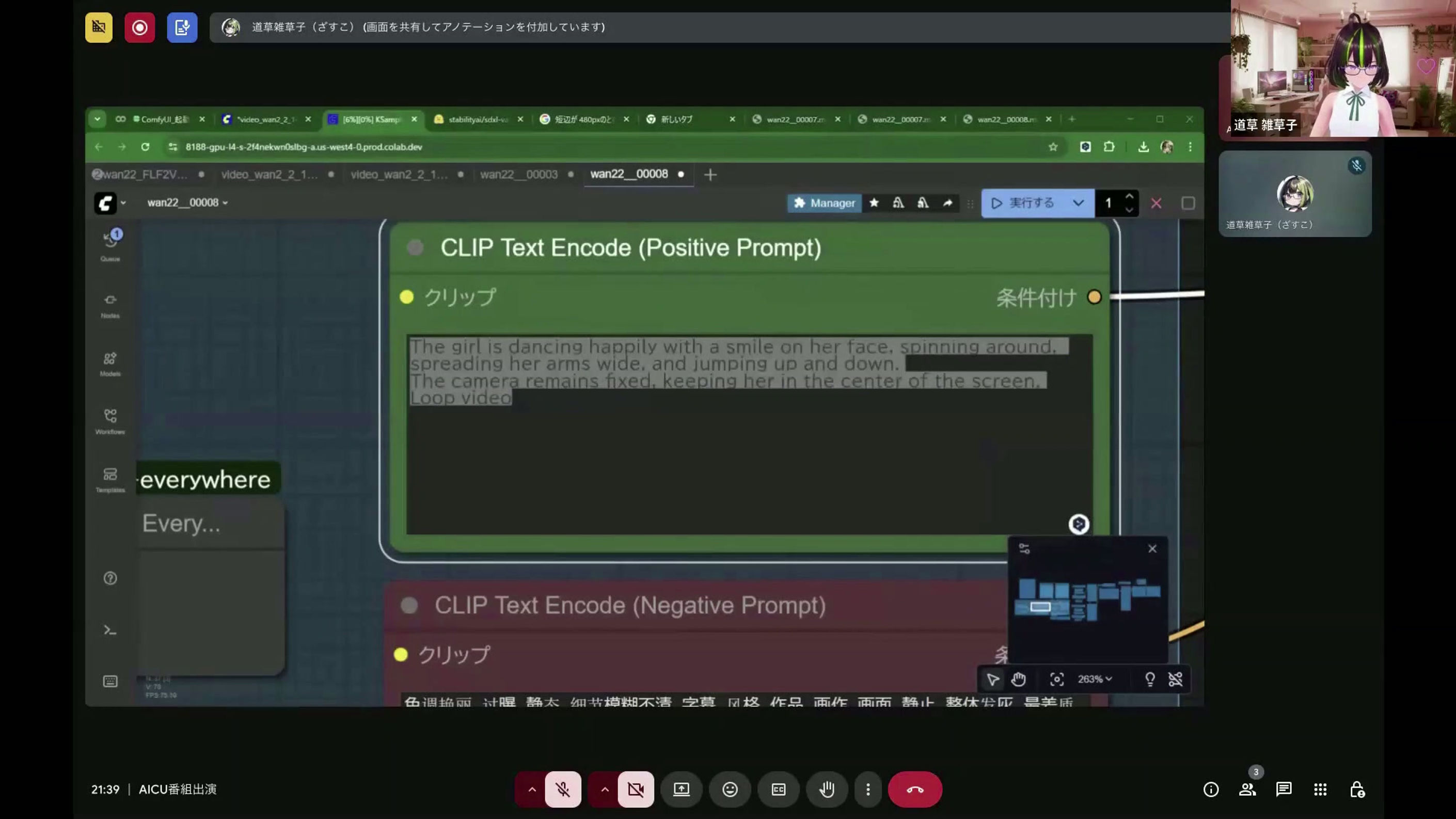Open the annotation notes icon
The image size is (1456, 819).
click(x=182, y=27)
